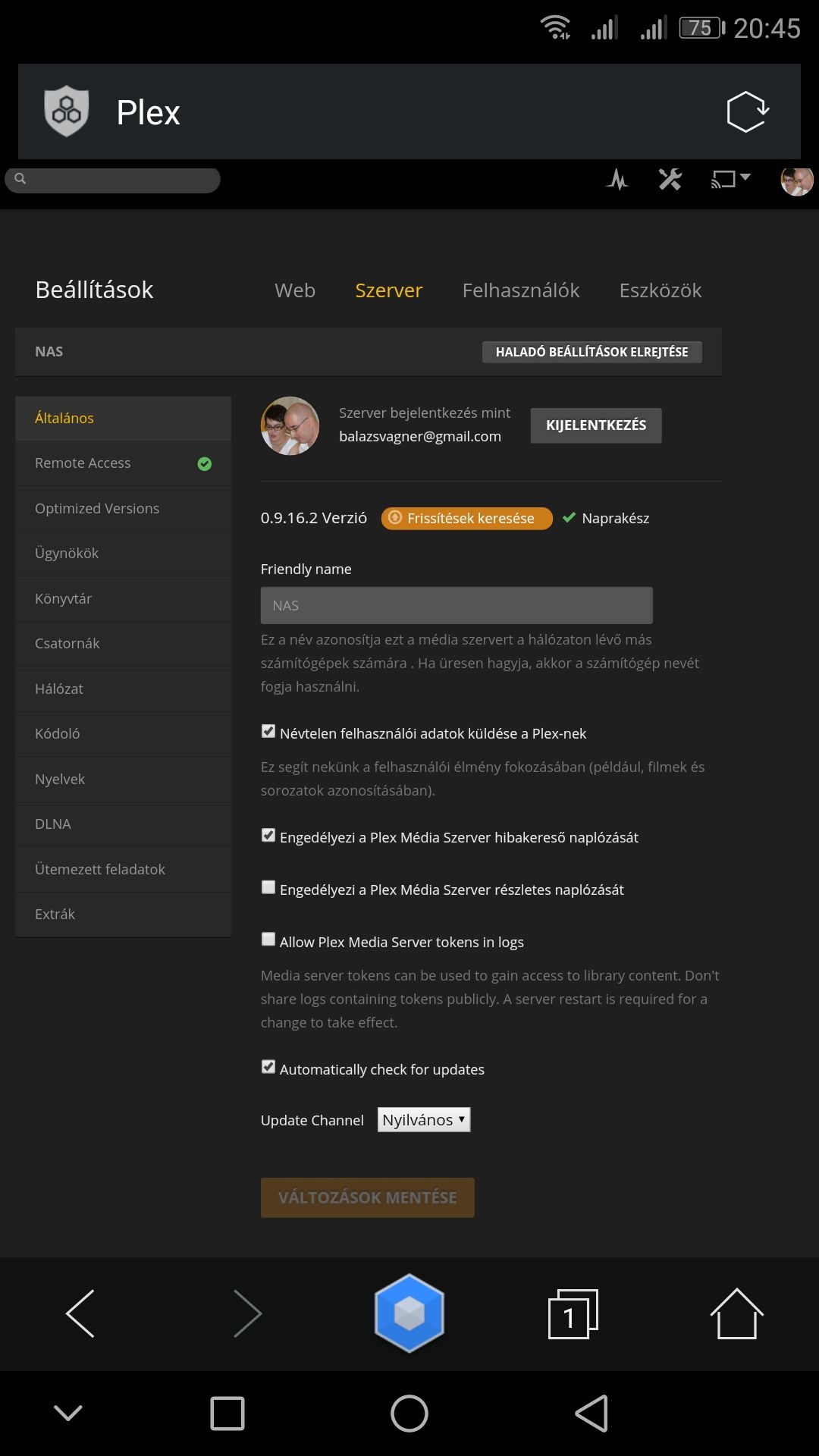The image size is (819, 1456).
Task: Open Ügynökök settings
Action: tap(123, 554)
